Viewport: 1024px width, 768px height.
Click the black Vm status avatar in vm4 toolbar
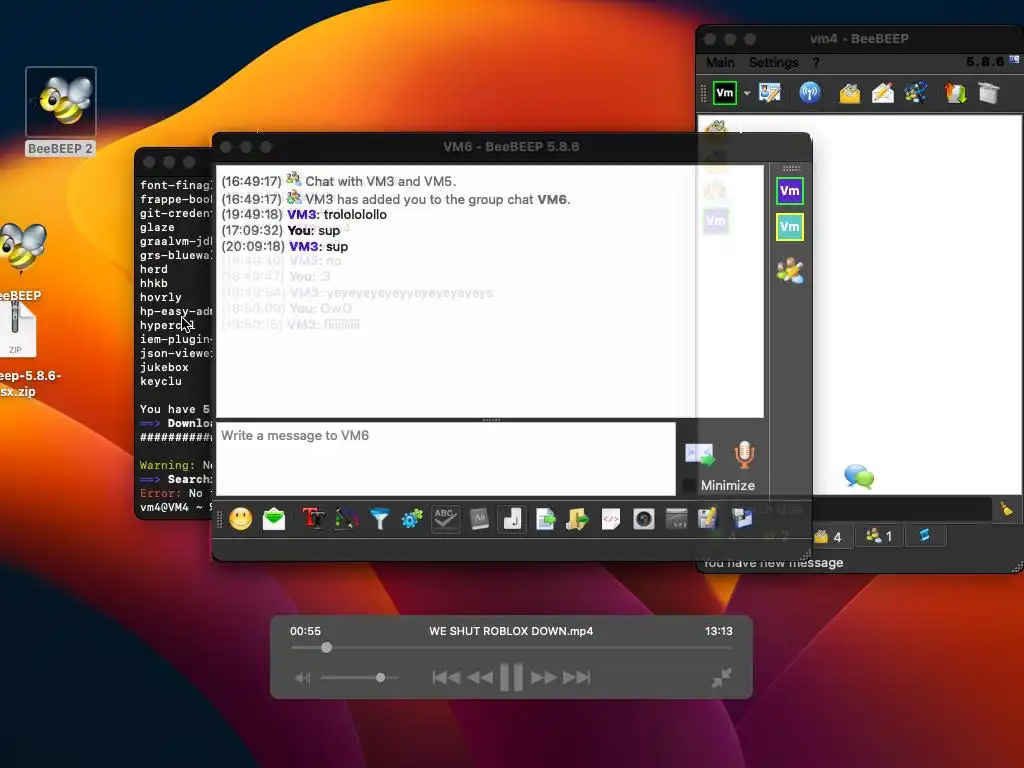click(x=725, y=93)
